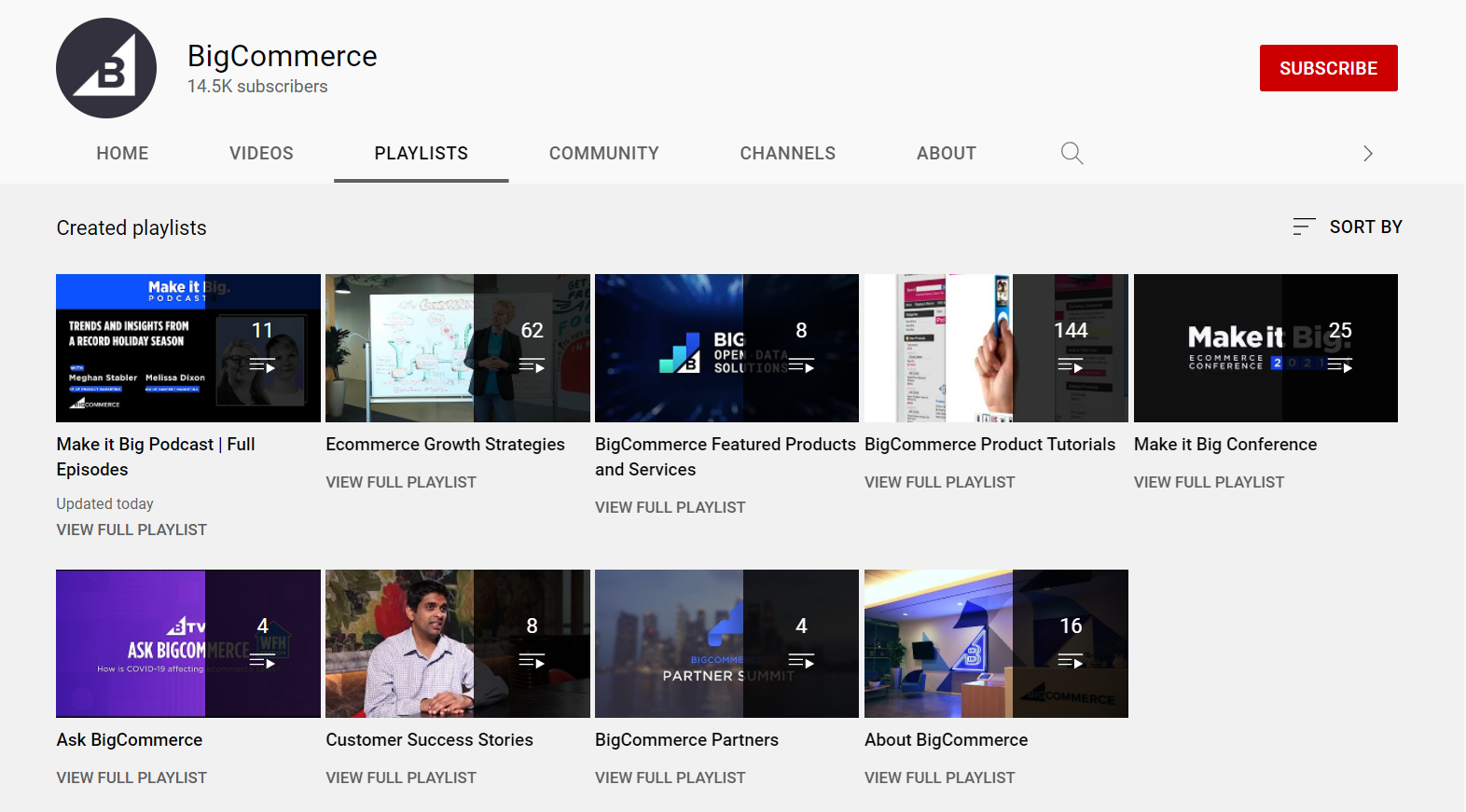Open BigCommerce Product Tutorials playlist thumbnail

click(996, 348)
